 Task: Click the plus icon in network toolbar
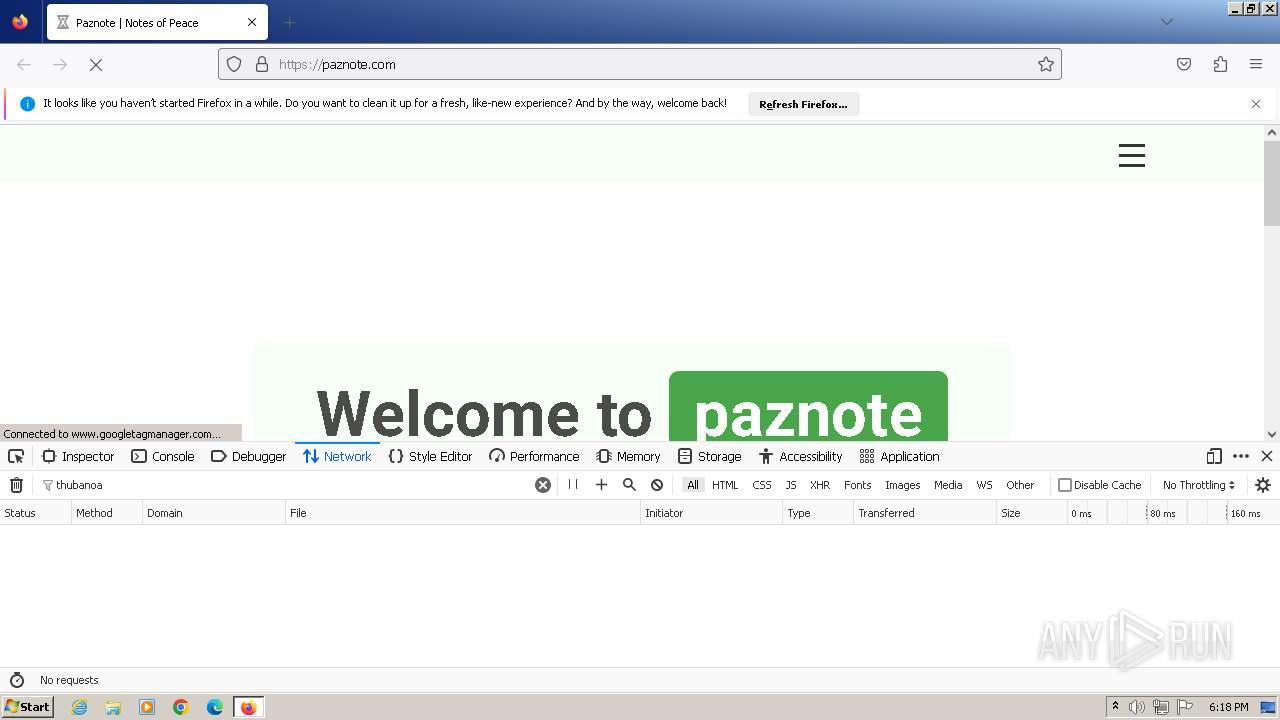point(601,484)
